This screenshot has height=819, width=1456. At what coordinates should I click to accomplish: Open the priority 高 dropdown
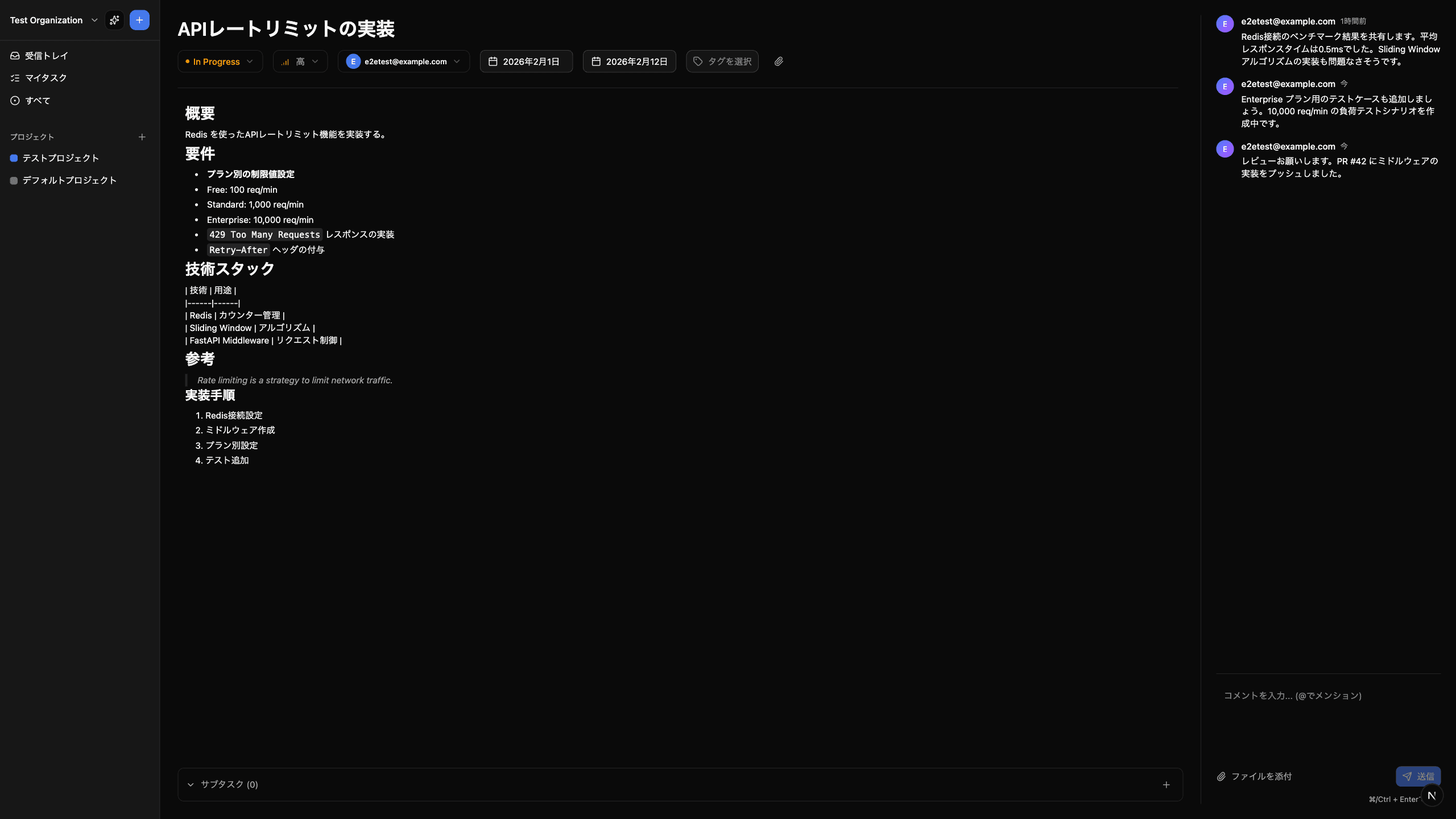click(x=300, y=61)
